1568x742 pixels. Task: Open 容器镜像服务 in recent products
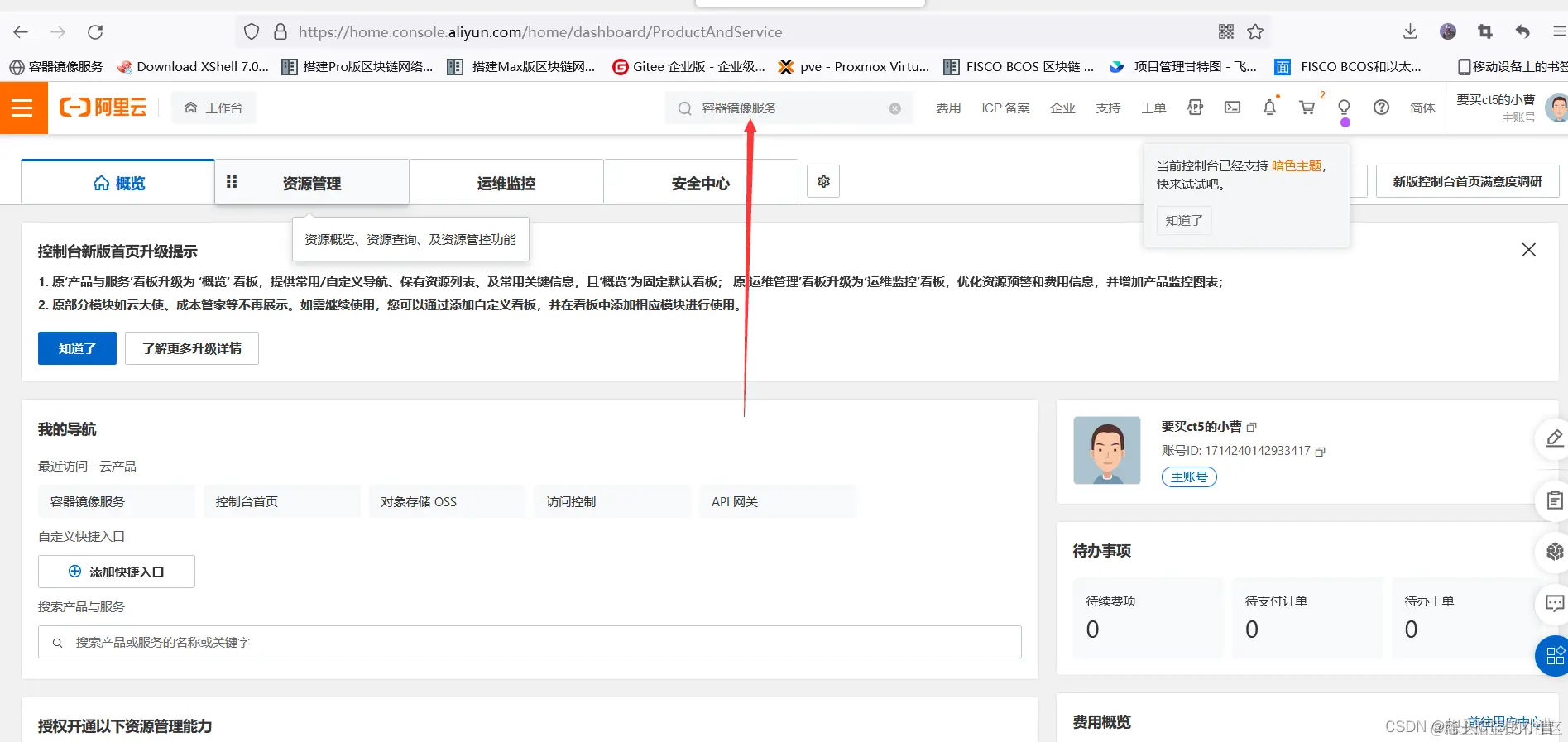(x=117, y=501)
